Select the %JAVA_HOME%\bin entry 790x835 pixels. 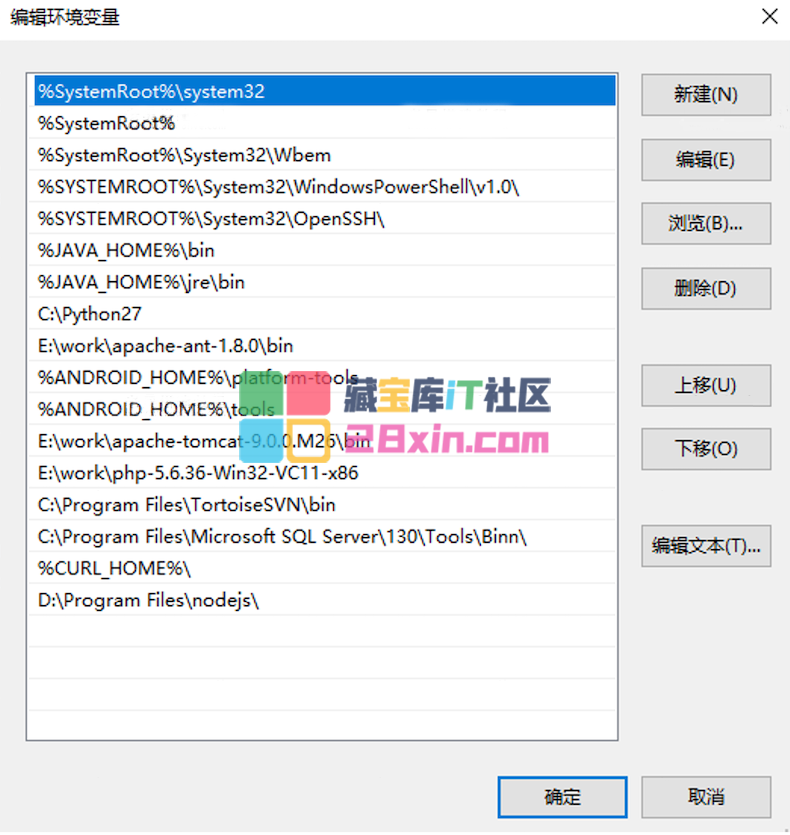[x=126, y=250]
